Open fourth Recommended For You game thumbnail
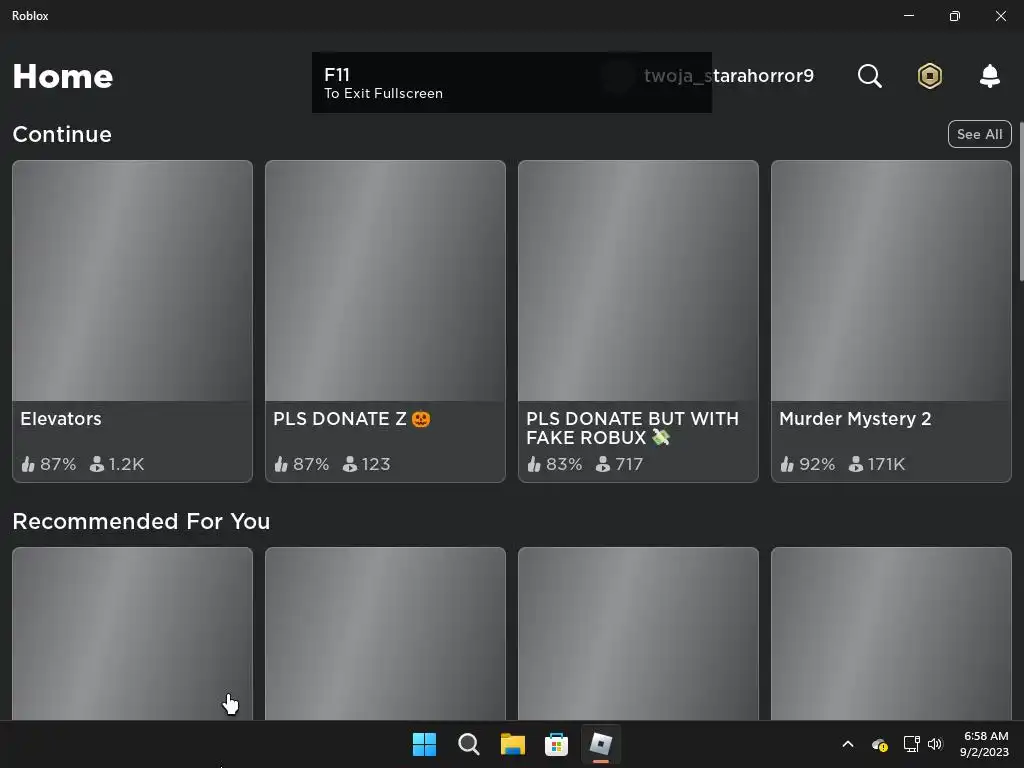 891,633
